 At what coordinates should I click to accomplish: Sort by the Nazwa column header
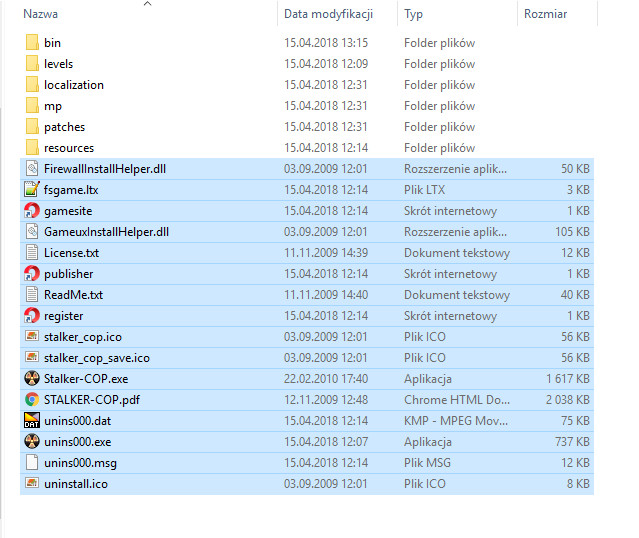click(x=40, y=14)
